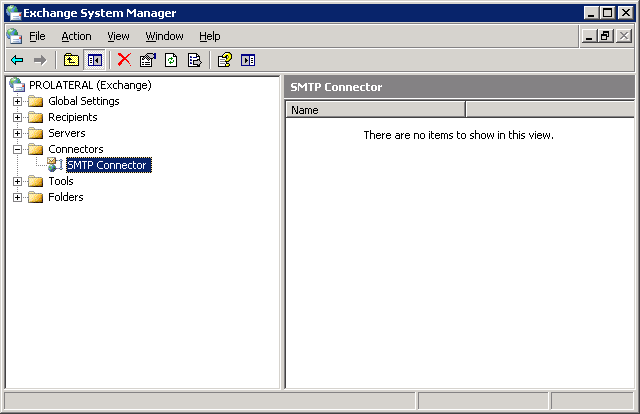Click the blank column header beside Name

(x=550, y=110)
